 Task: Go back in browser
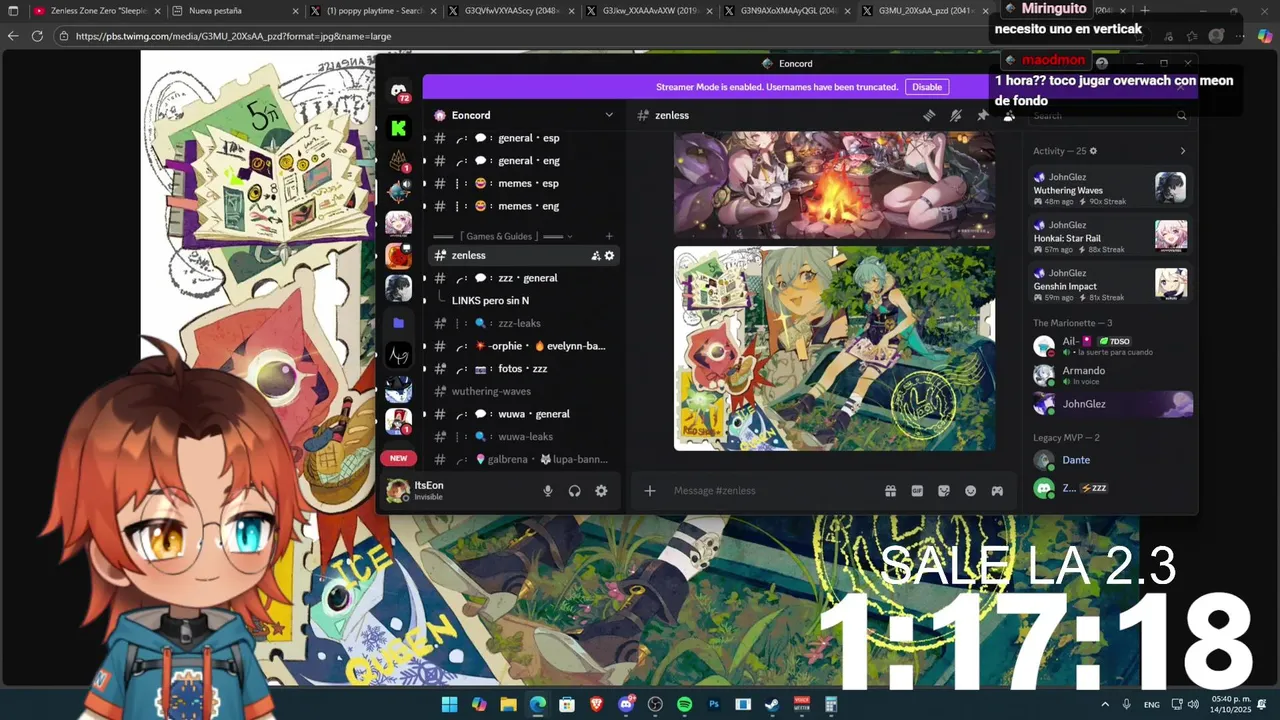(13, 36)
